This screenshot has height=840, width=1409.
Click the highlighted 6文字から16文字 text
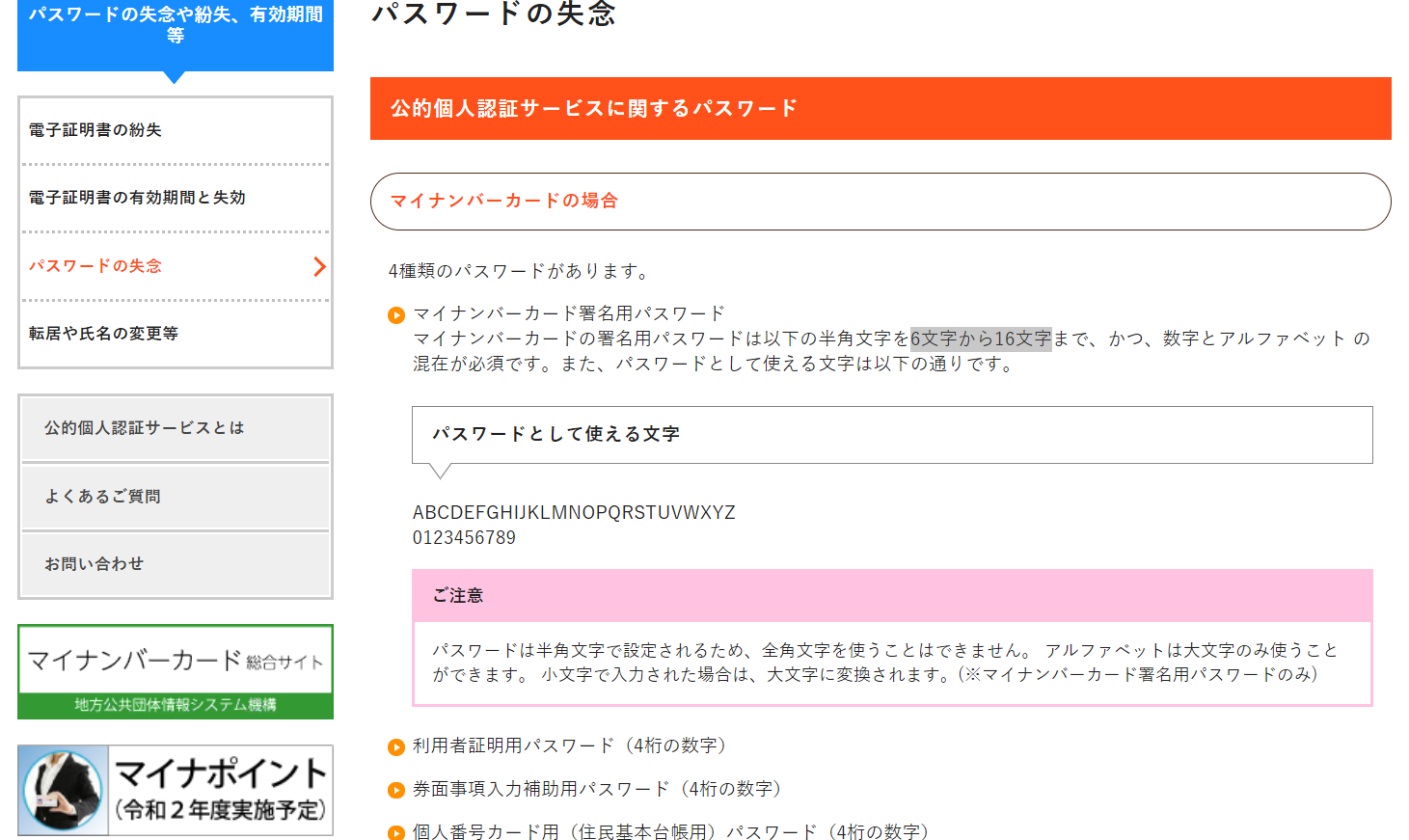pyautogui.click(x=981, y=339)
